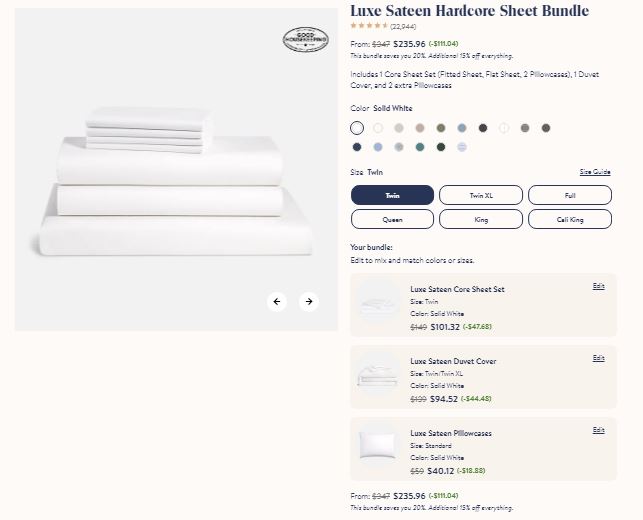Click the Good Housekeeping seal badge
The height and width of the screenshot is (520, 643).
coord(306,40)
